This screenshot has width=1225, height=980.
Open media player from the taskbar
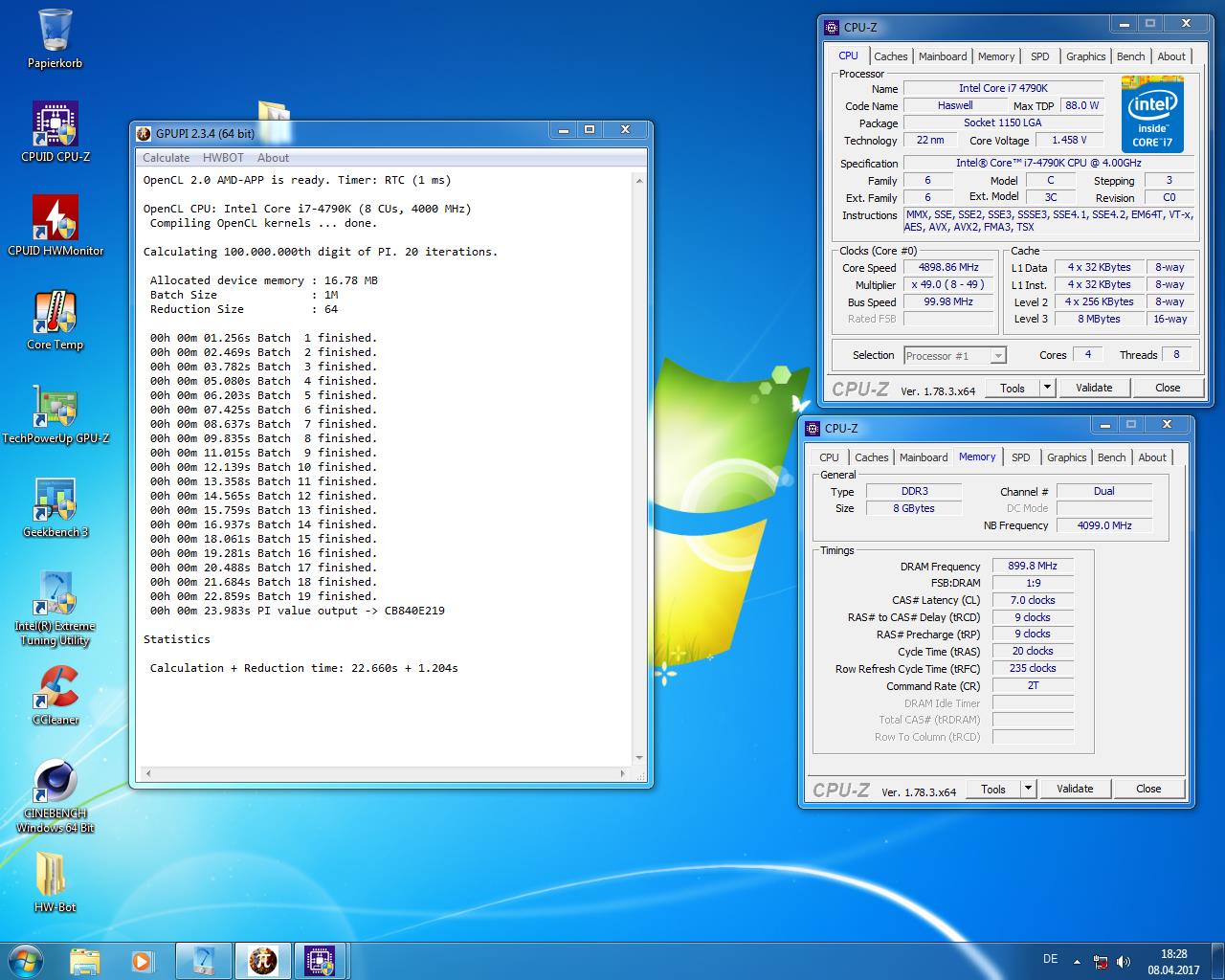(142, 961)
